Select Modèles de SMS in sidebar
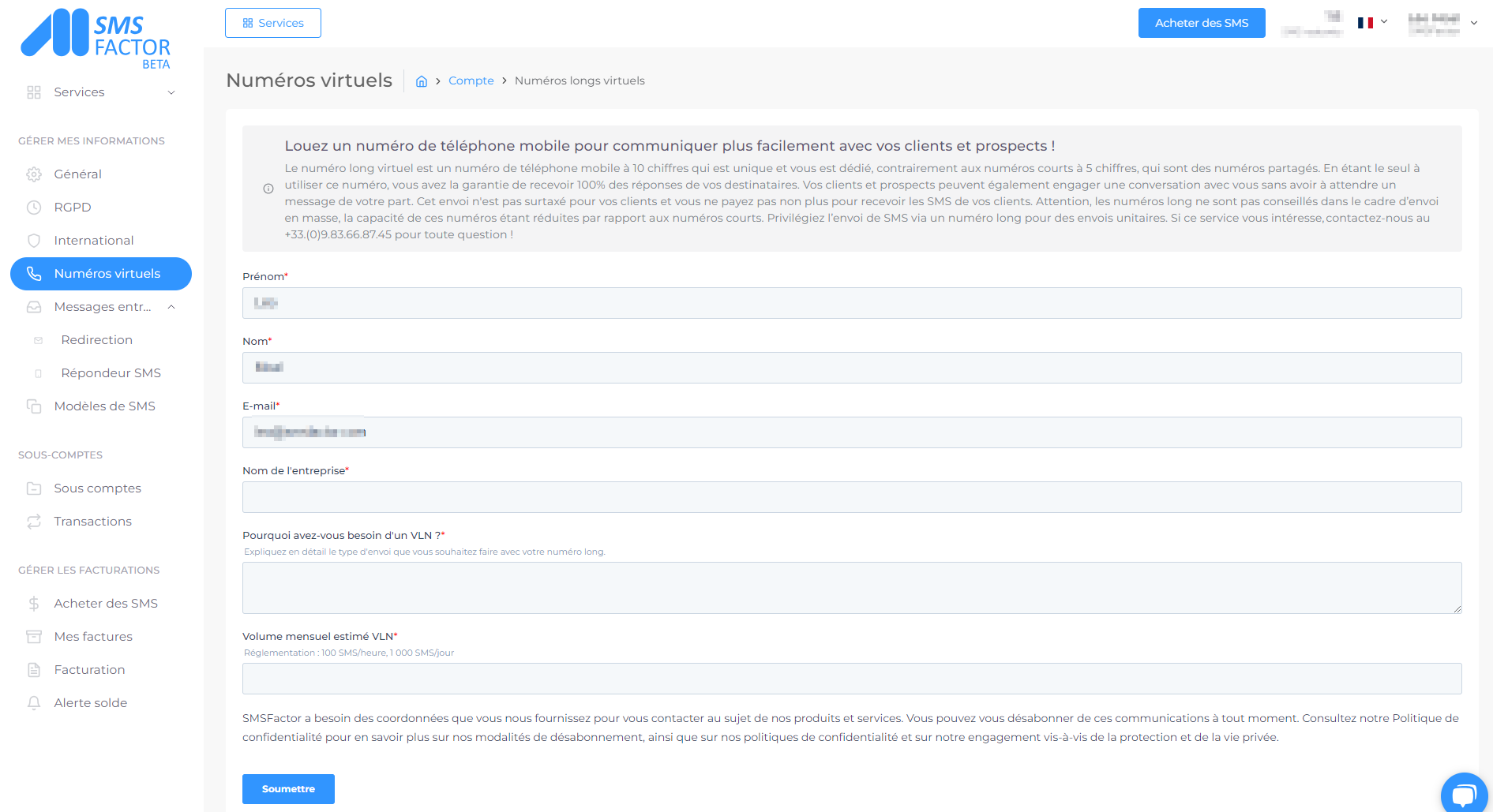Viewport: 1493px width, 812px height. pos(104,406)
